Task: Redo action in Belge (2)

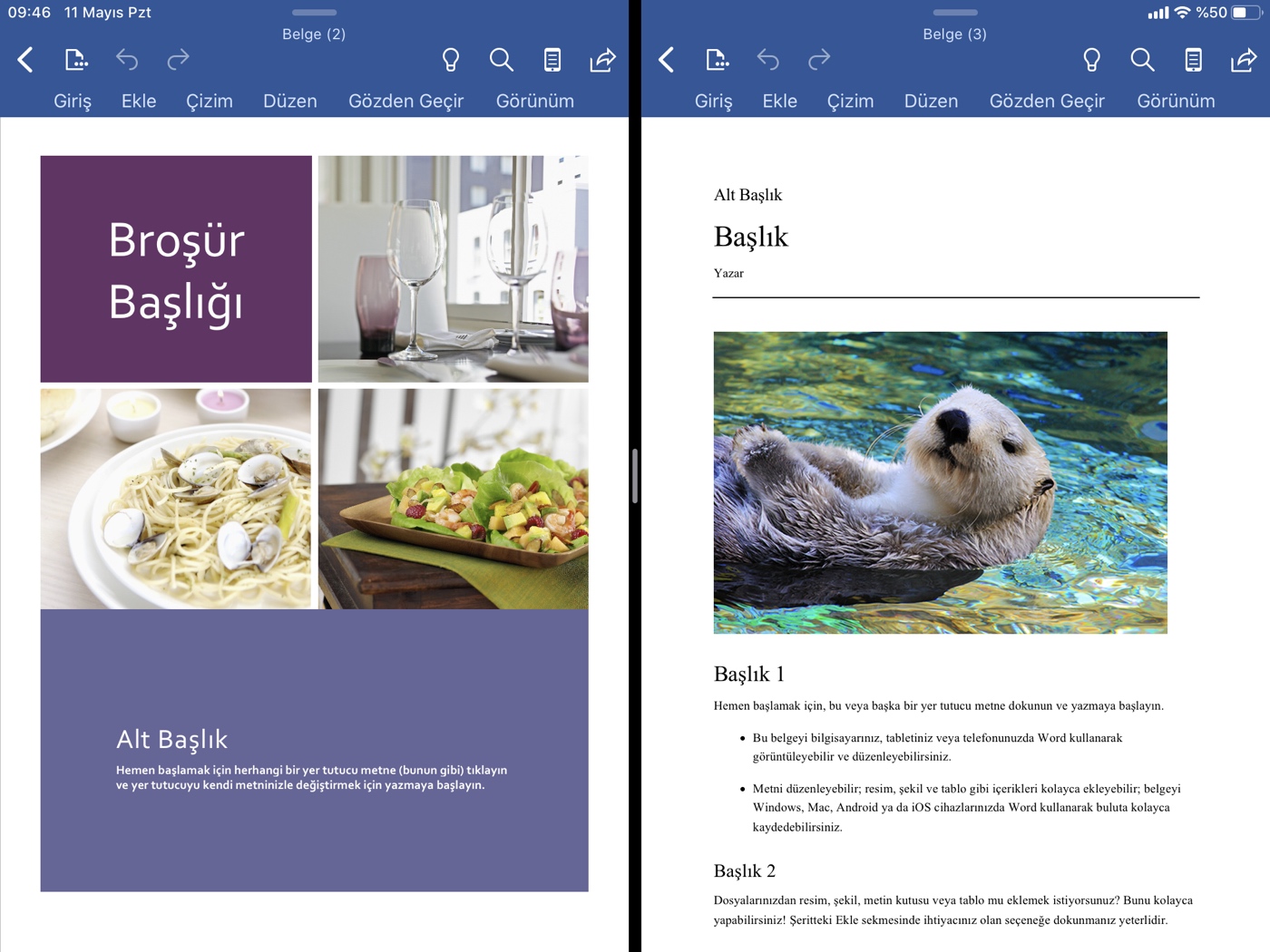Action: (x=178, y=60)
